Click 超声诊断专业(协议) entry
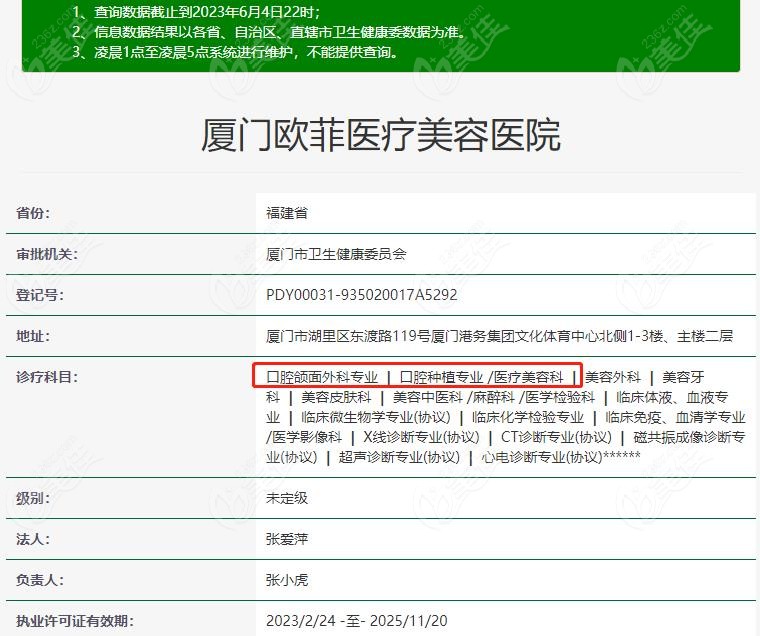The image size is (760, 636). pyautogui.click(x=399, y=457)
